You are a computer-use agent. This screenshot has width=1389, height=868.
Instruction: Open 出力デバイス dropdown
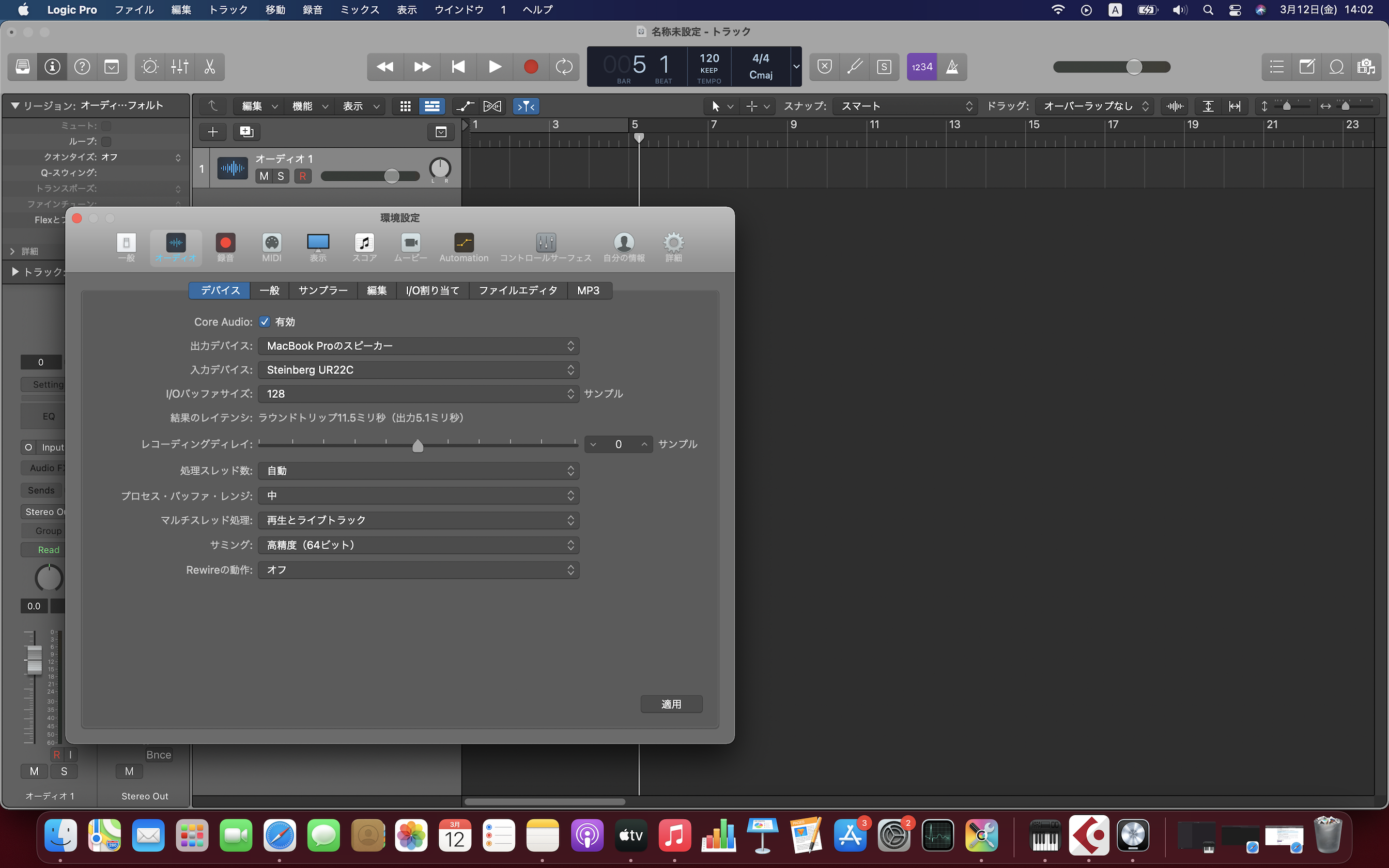tap(419, 346)
